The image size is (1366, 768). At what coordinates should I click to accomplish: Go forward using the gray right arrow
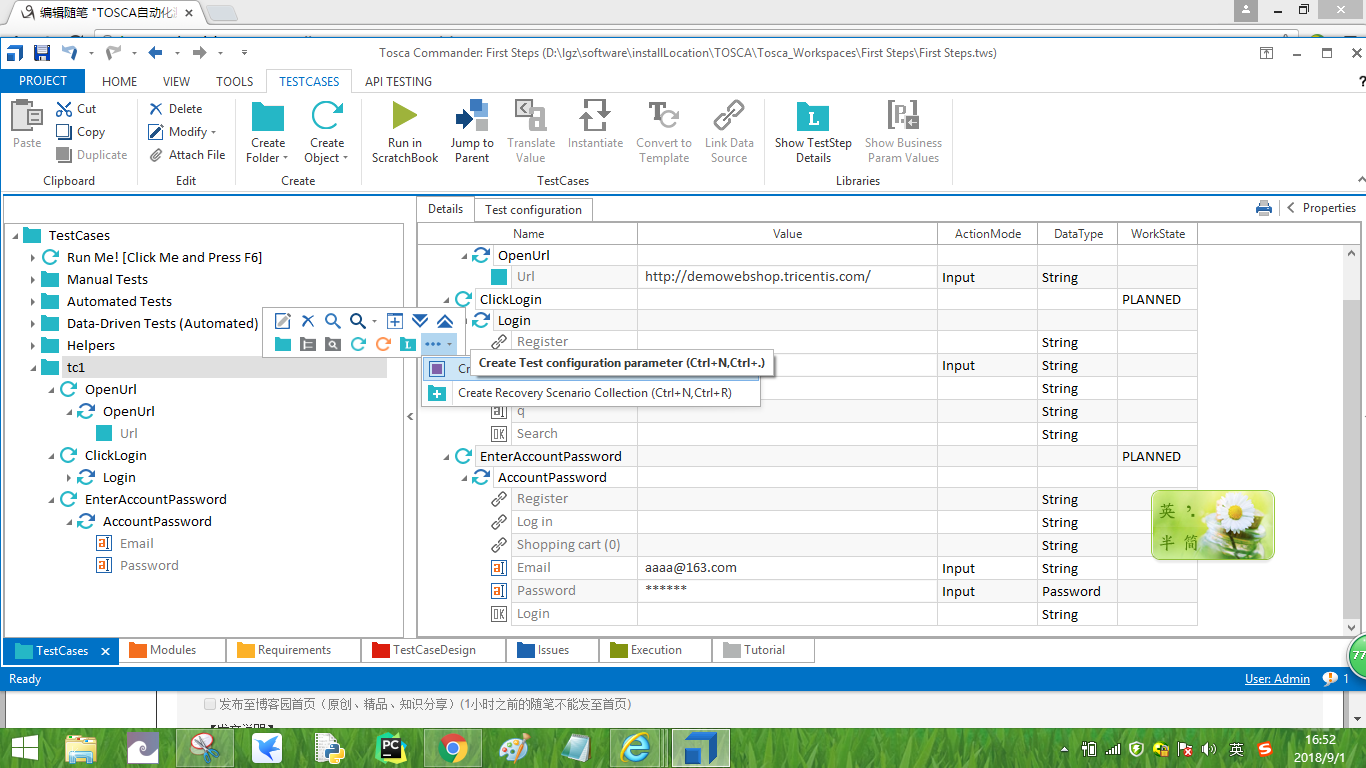pos(199,53)
